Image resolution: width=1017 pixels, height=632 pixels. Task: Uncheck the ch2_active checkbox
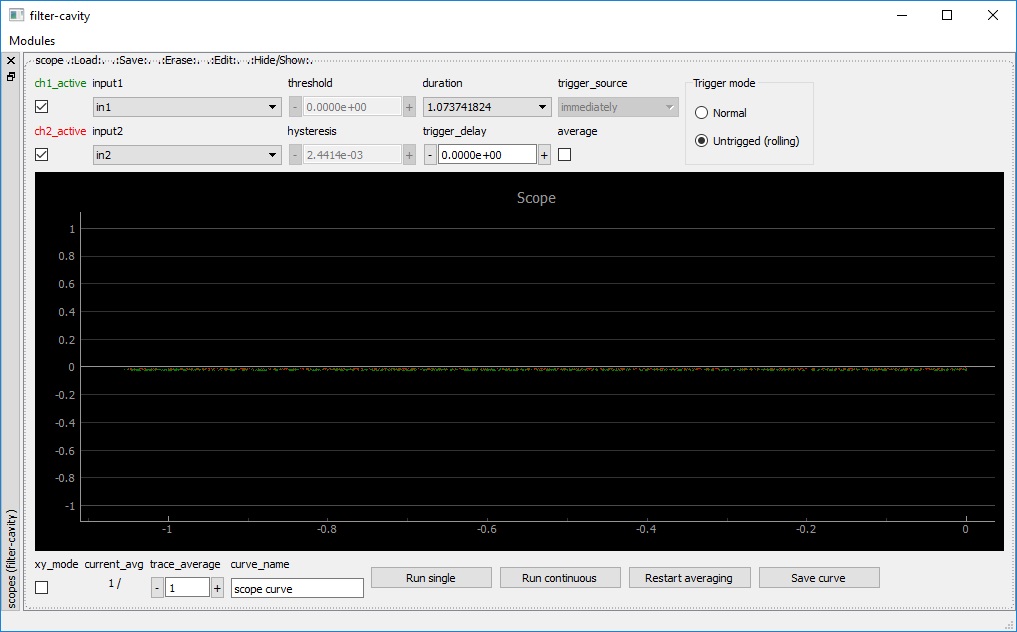click(42, 155)
